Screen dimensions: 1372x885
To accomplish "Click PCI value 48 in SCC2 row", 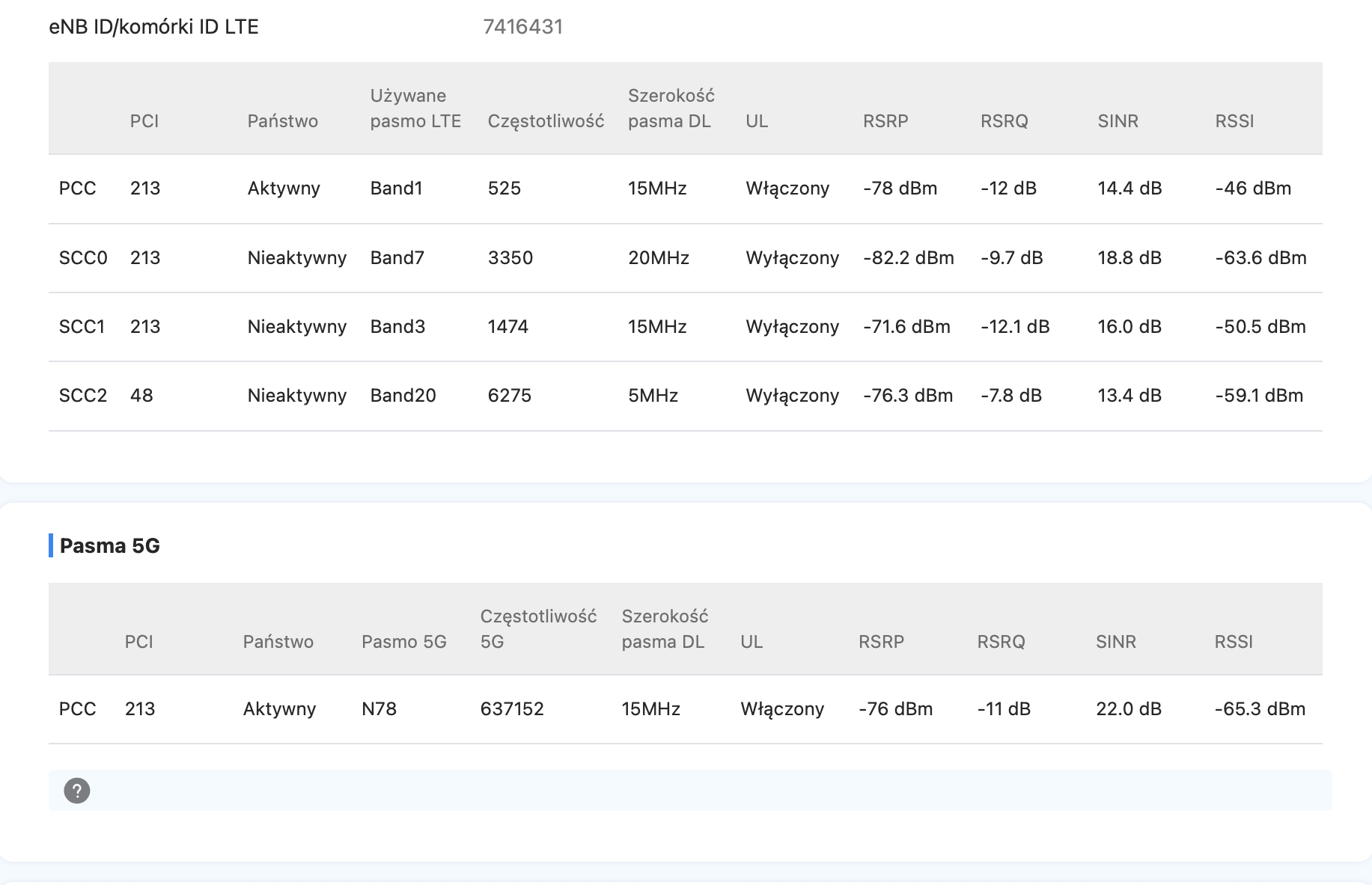I will click(141, 396).
